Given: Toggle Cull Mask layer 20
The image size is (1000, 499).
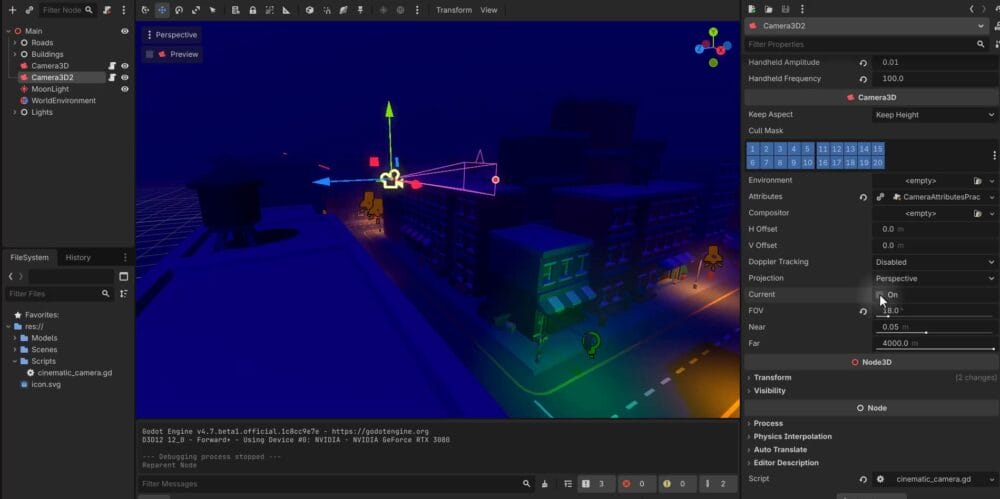Looking at the screenshot, I should [x=878, y=163].
